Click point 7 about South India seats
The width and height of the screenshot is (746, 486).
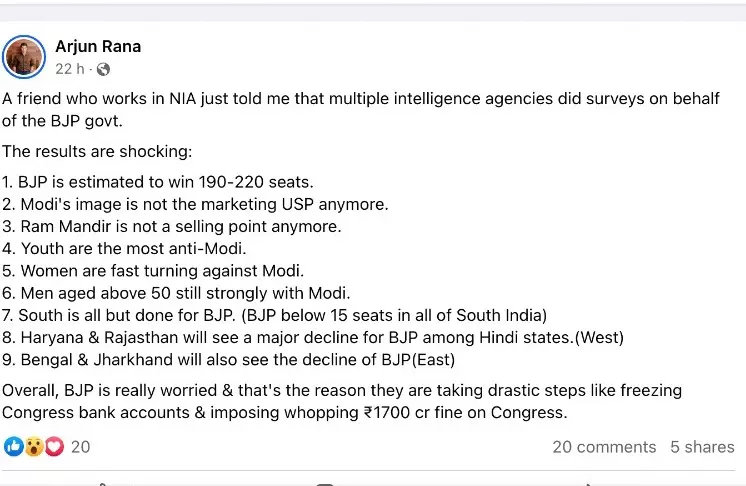click(x=275, y=315)
